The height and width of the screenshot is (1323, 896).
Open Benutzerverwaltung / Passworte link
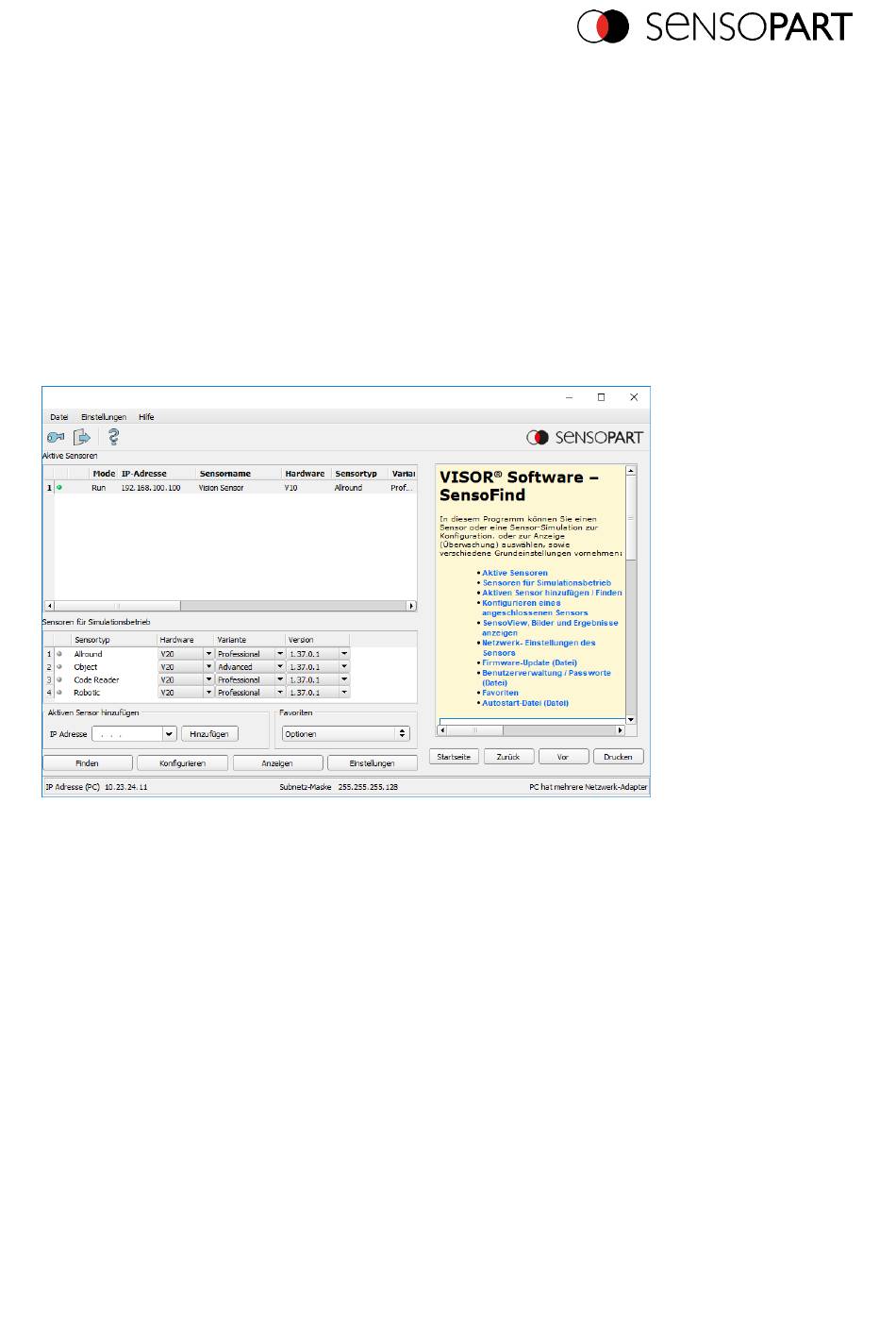[546, 678]
